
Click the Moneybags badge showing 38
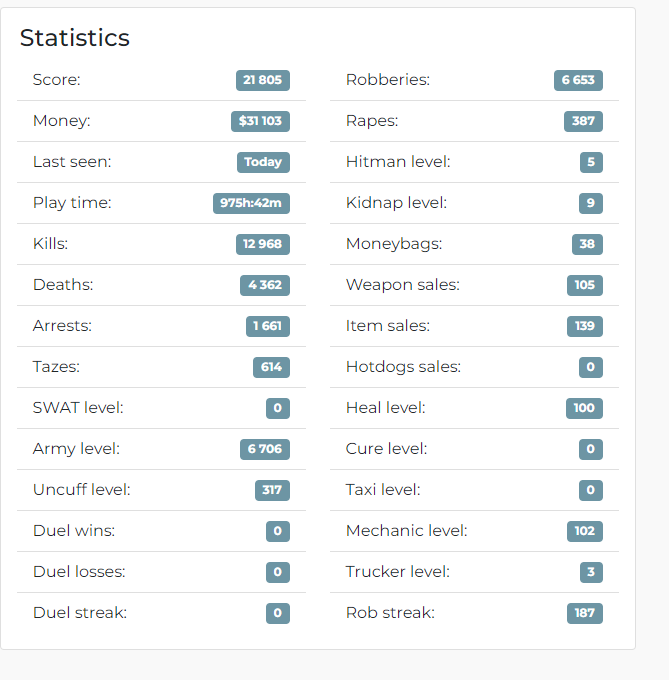pyautogui.click(x=587, y=244)
